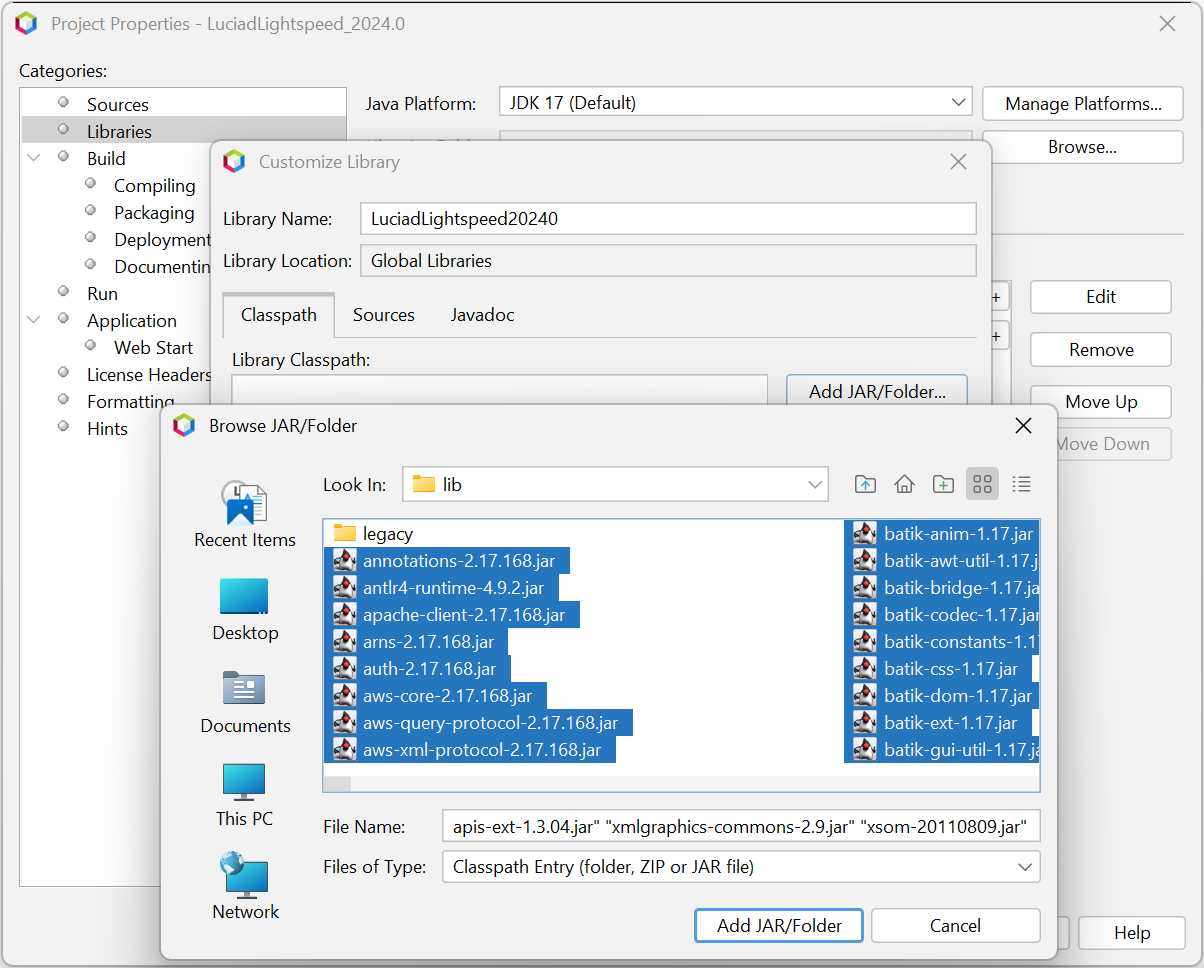
Task: Cancel the Browse JAR/Folder dialog
Action: pyautogui.click(x=955, y=926)
